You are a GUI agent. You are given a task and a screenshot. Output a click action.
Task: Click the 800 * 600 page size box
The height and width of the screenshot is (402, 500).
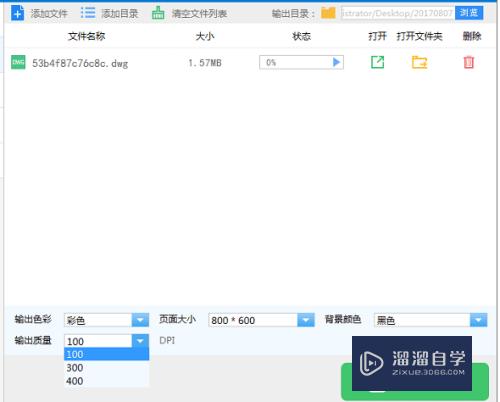point(261,320)
